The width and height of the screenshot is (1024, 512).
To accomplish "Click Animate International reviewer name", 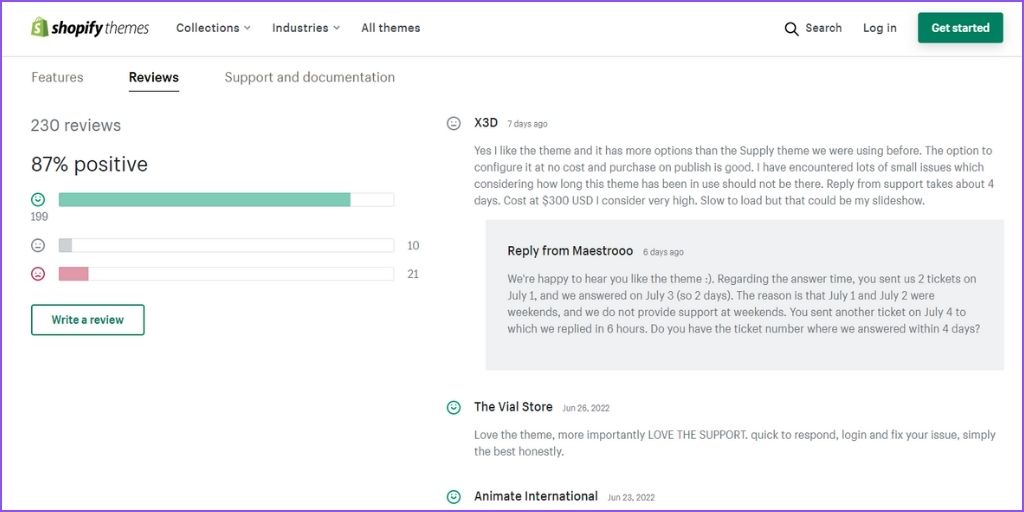I will (536, 496).
